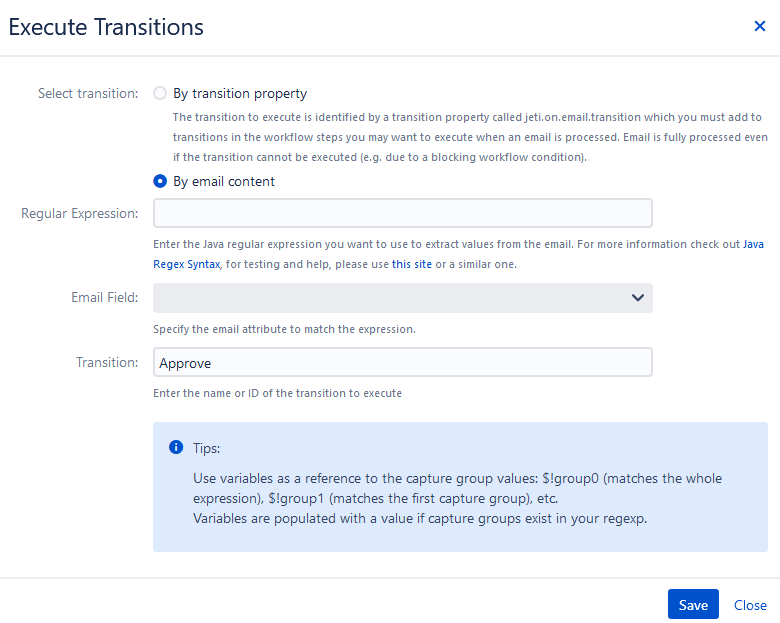Viewport: 780px width, 623px height.
Task: Click the 'Specify the email attribute' help text
Action: tap(284, 329)
